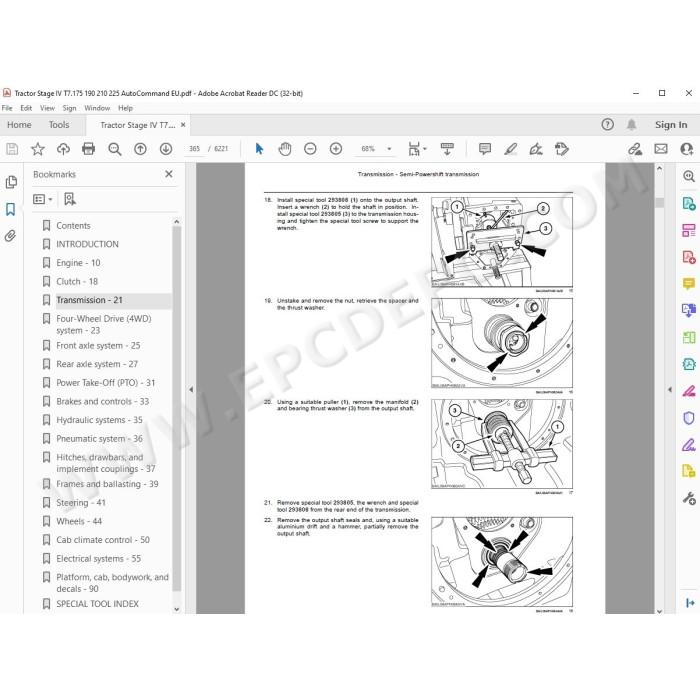This screenshot has width=700, height=700.
Task: Open Protect shield tool in right pane
Action: [x=688, y=418]
